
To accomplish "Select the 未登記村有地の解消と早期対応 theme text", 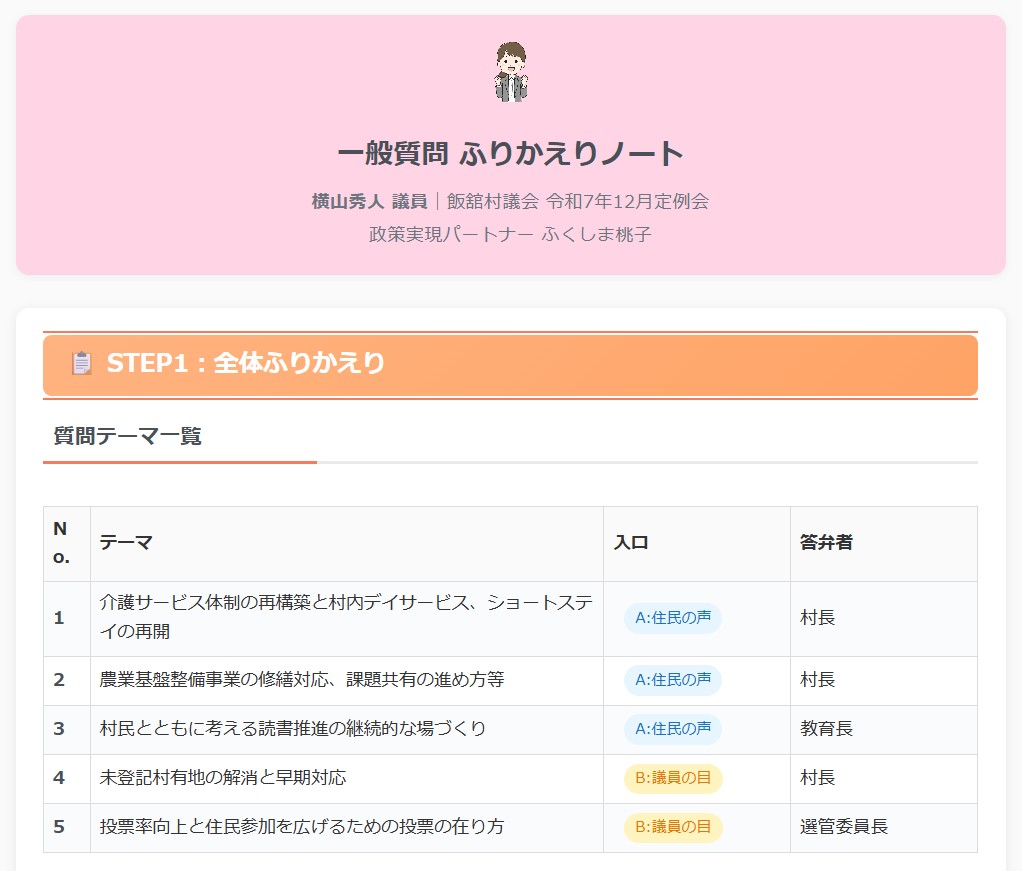I will tap(223, 778).
